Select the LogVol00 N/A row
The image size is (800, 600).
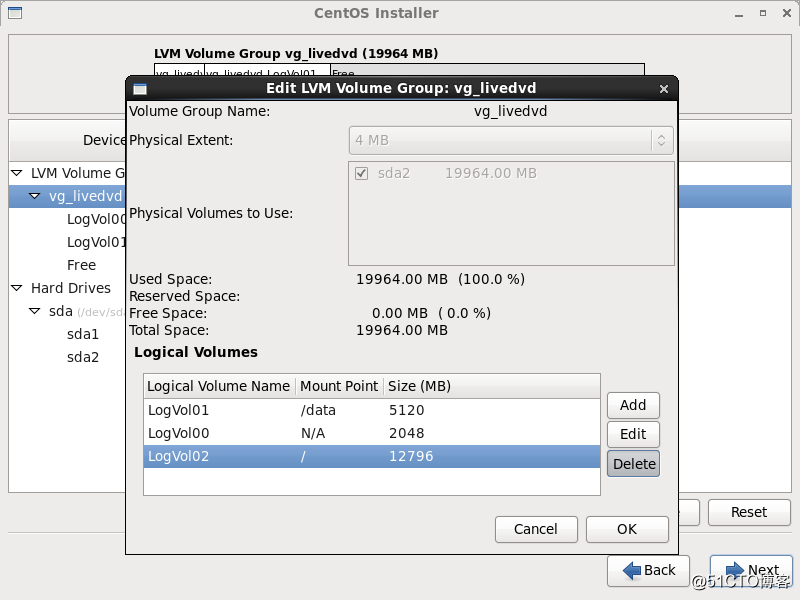click(x=372, y=433)
